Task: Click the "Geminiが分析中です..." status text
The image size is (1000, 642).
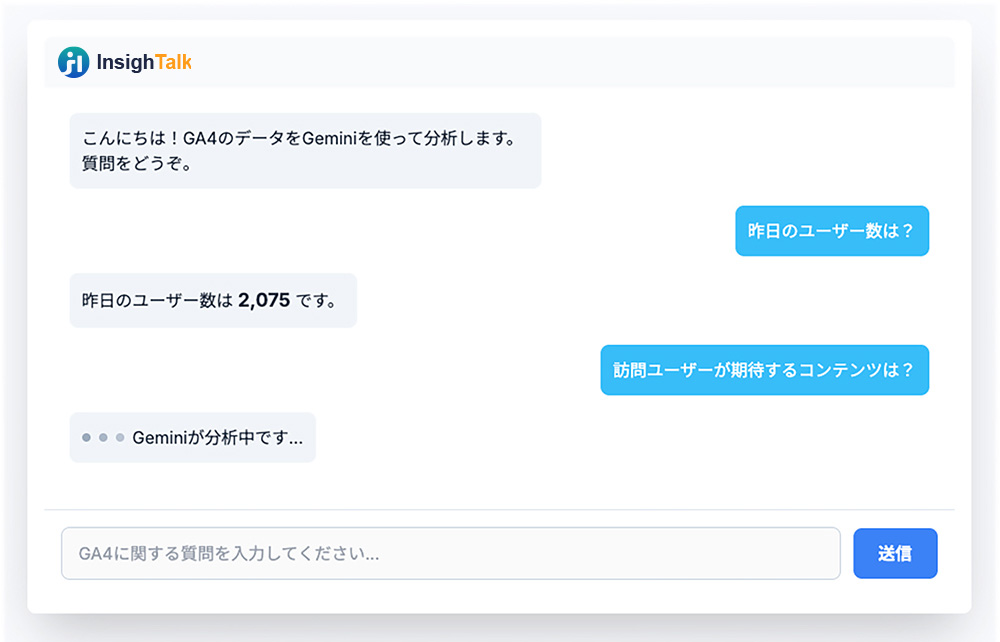Action: [x=217, y=438]
